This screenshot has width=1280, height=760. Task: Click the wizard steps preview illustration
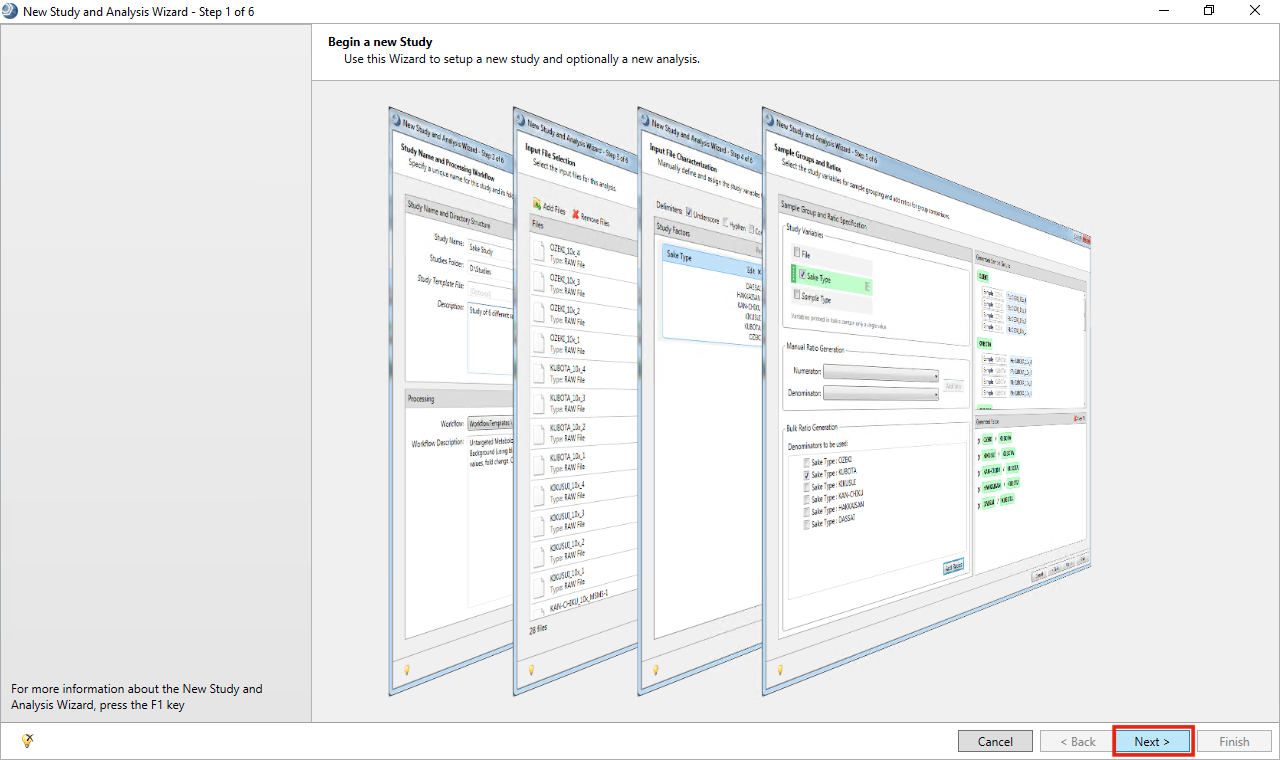[x=740, y=400]
